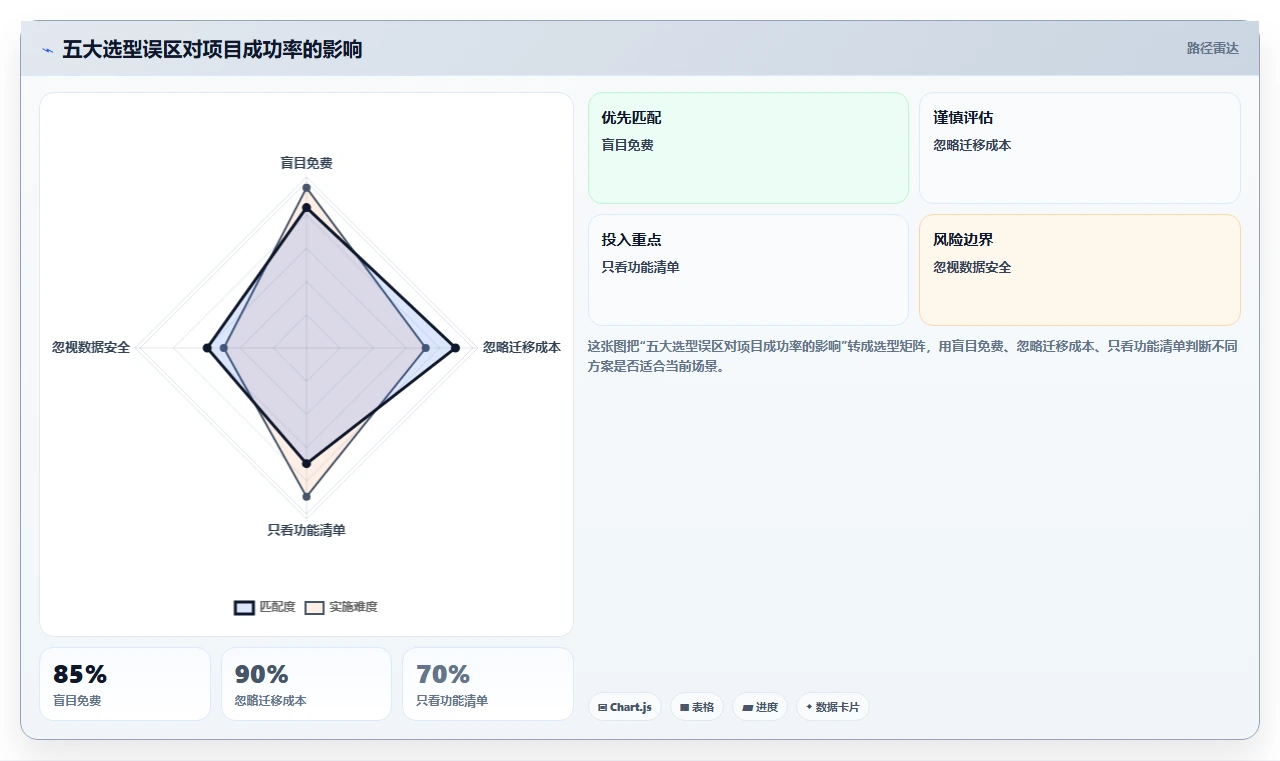This screenshot has height=761, width=1280.
Task: Click the 70% 只看功能清单 stat card
Action: click(488, 684)
